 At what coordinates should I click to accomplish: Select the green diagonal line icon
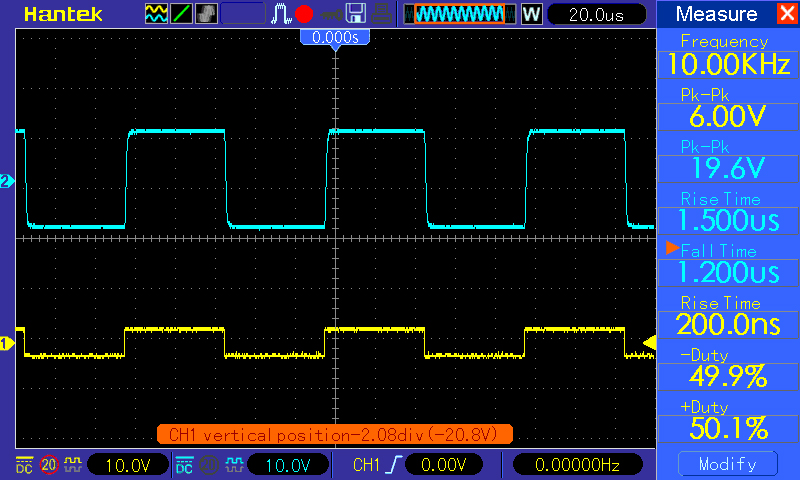pos(181,14)
